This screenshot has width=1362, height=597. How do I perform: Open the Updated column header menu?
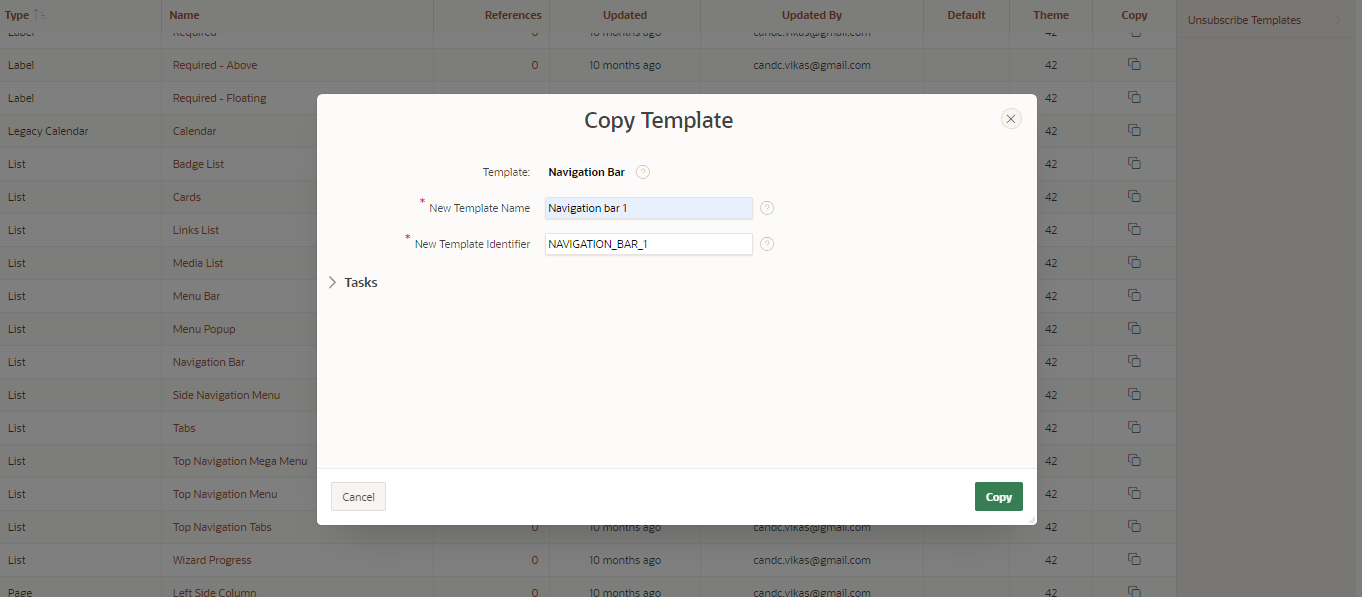pyautogui.click(x=624, y=14)
